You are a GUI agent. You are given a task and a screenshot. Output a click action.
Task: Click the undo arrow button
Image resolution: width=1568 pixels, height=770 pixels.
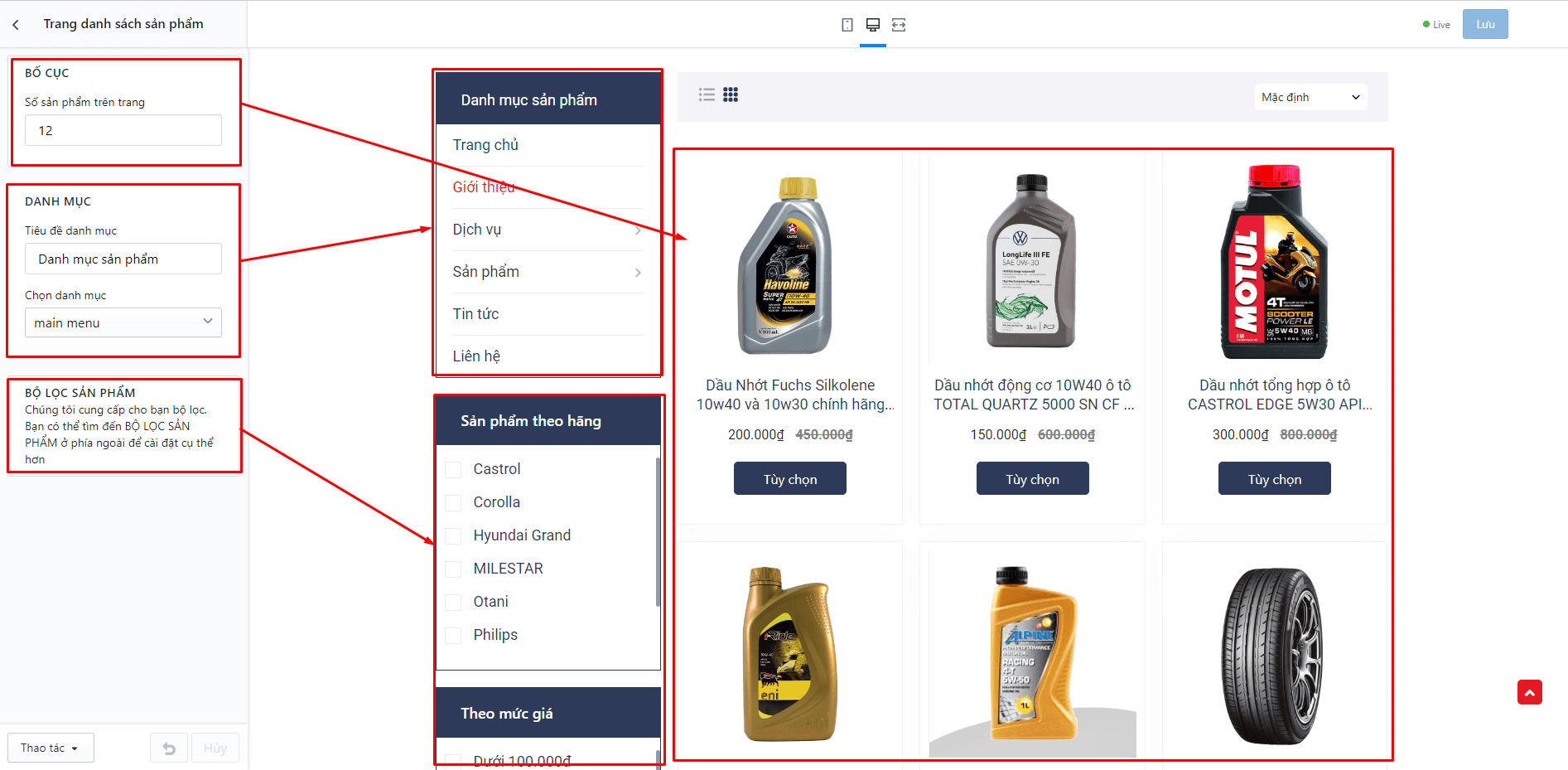169,748
